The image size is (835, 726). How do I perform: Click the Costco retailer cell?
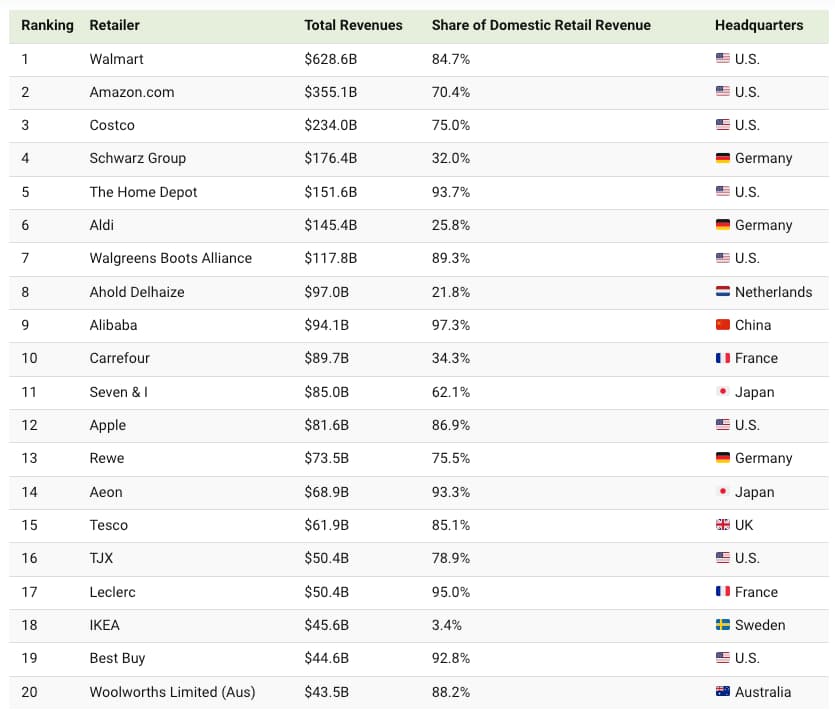(111, 125)
